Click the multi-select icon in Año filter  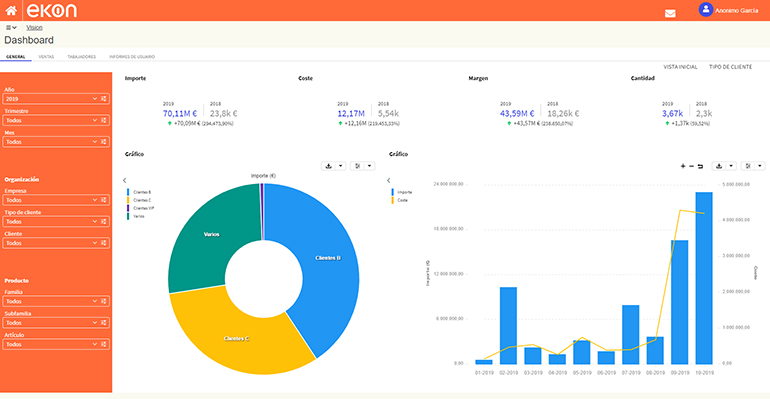point(104,99)
